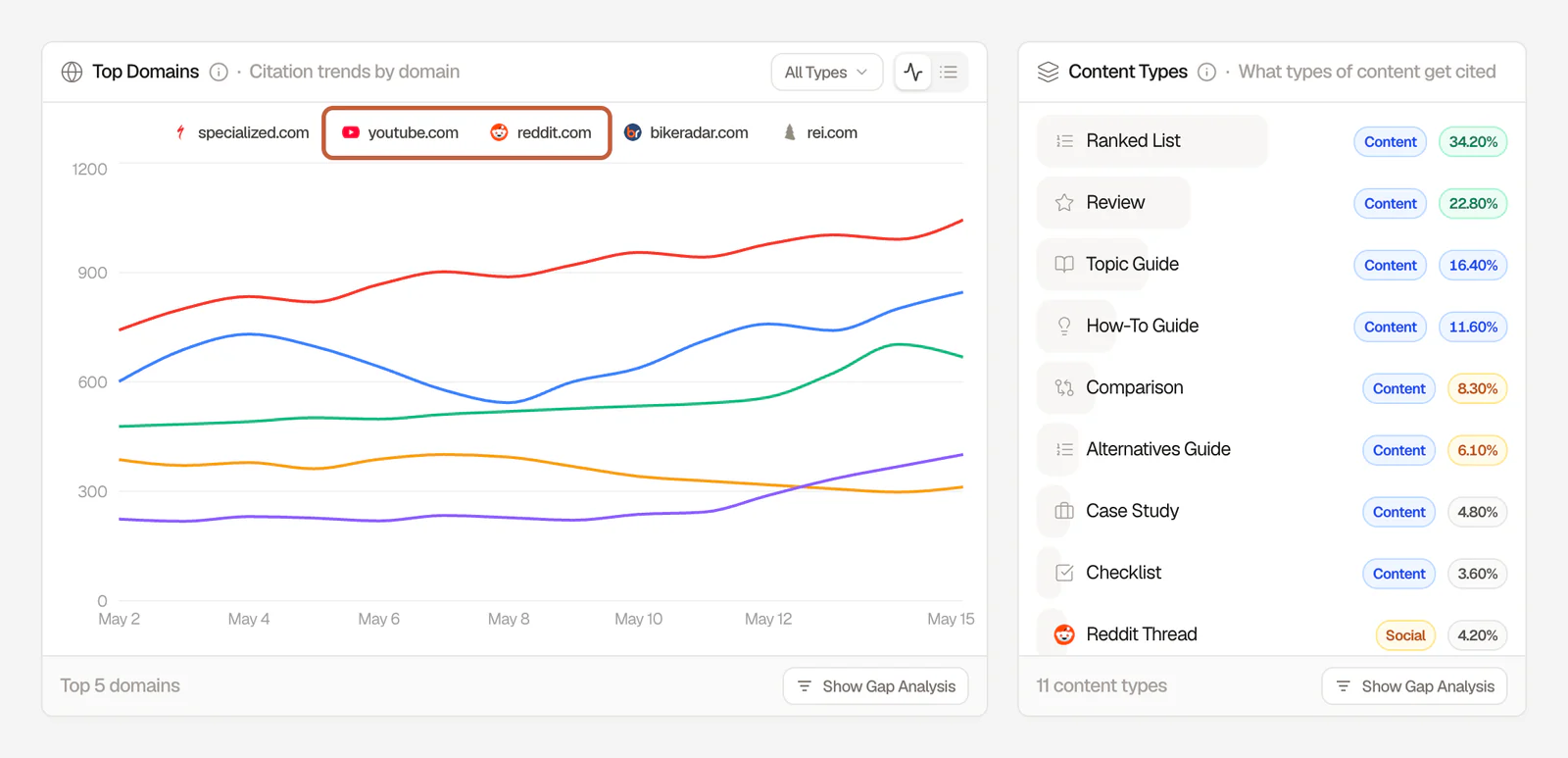1568x758 pixels.
Task: Select the Reddit Thread content type
Action: [x=1141, y=634]
